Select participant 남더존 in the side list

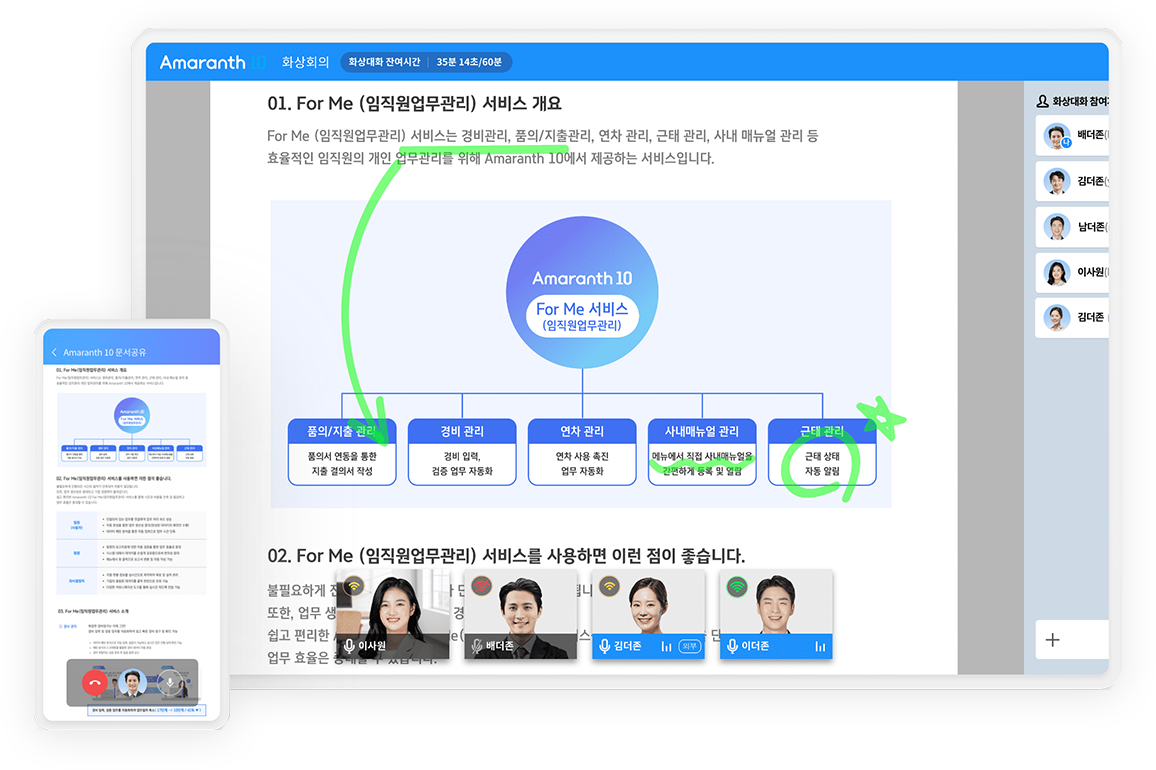(x=1072, y=226)
